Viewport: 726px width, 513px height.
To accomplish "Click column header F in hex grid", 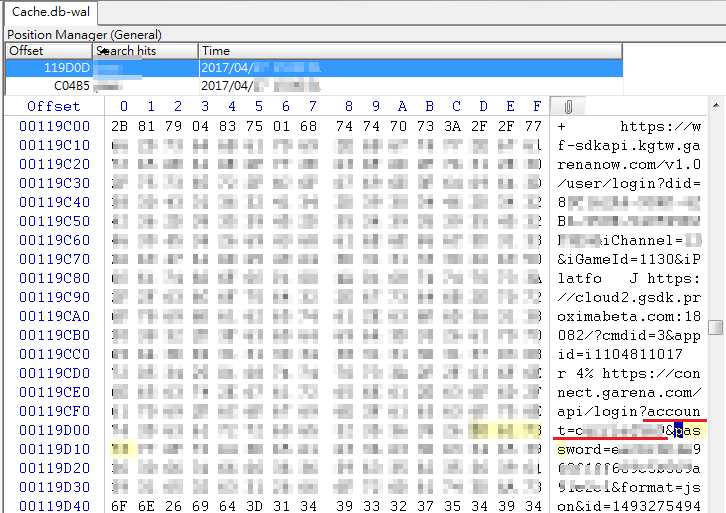I will coord(537,106).
